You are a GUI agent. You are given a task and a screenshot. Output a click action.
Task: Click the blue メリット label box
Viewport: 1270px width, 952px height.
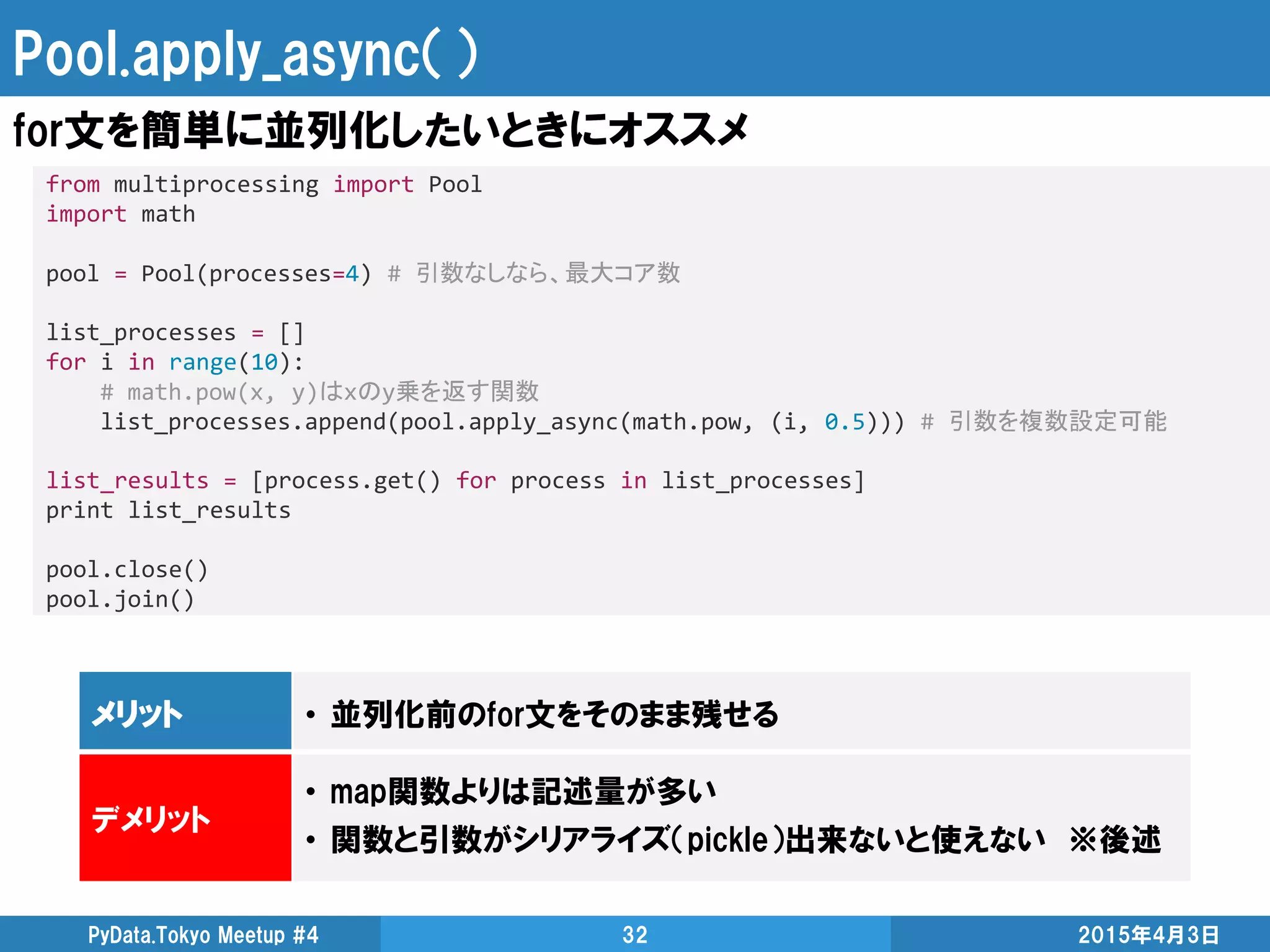(185, 711)
